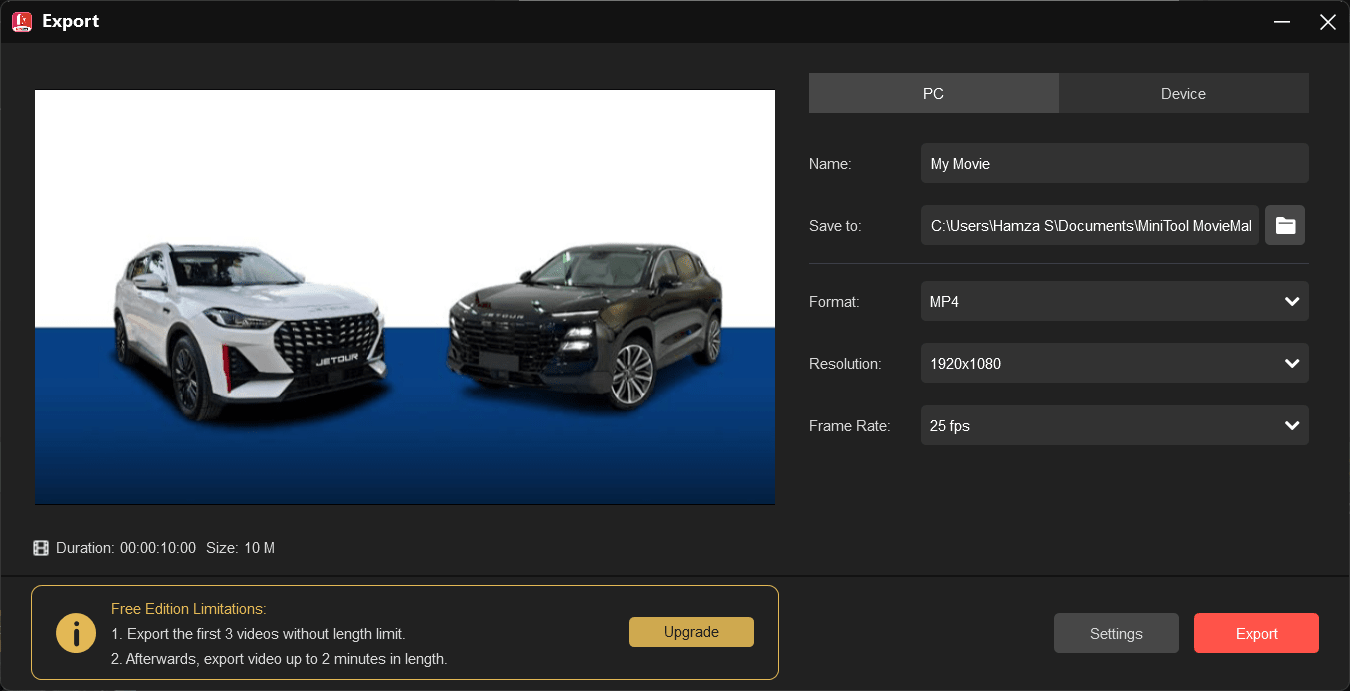
Task: Open the Resolution dropdown showing 1920x1080
Action: tap(1114, 363)
